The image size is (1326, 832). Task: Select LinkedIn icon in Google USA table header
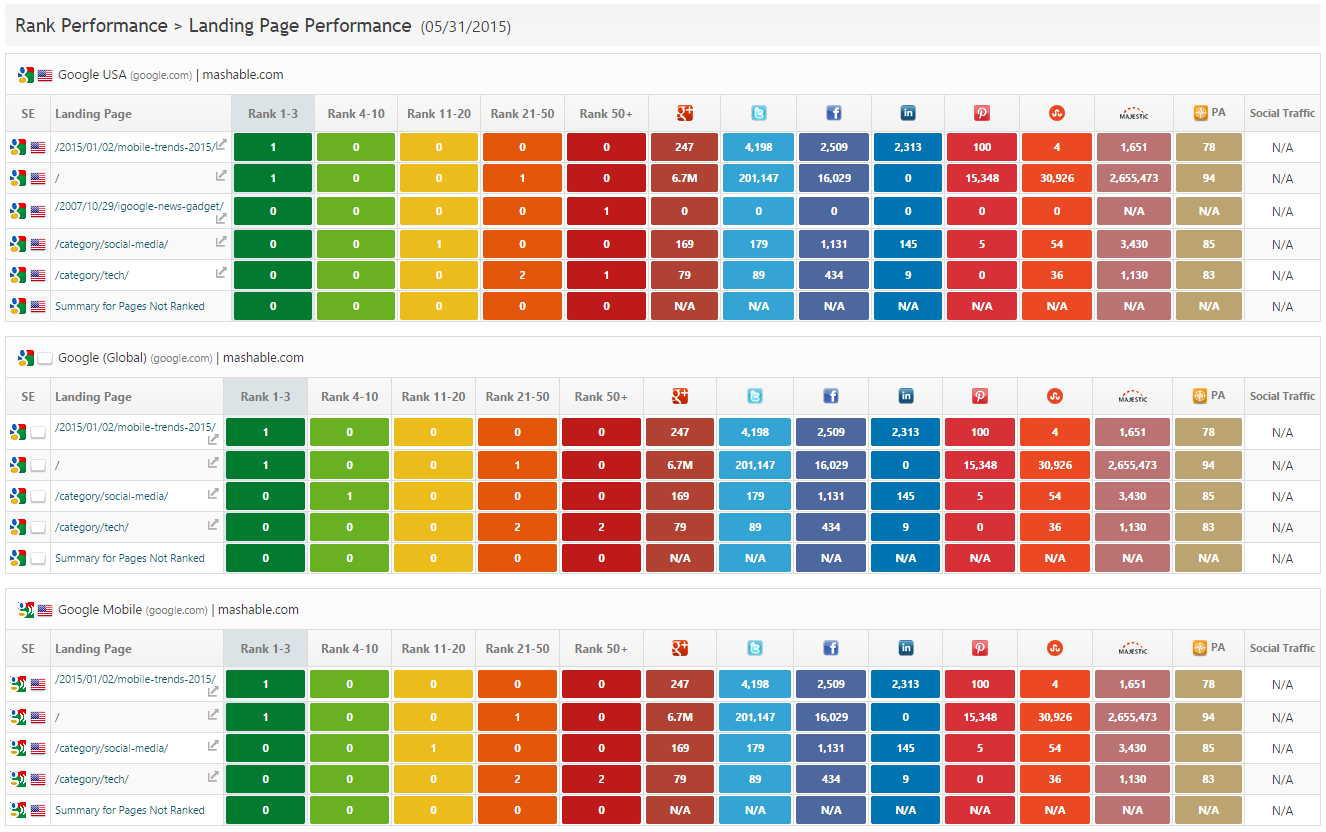click(x=908, y=113)
